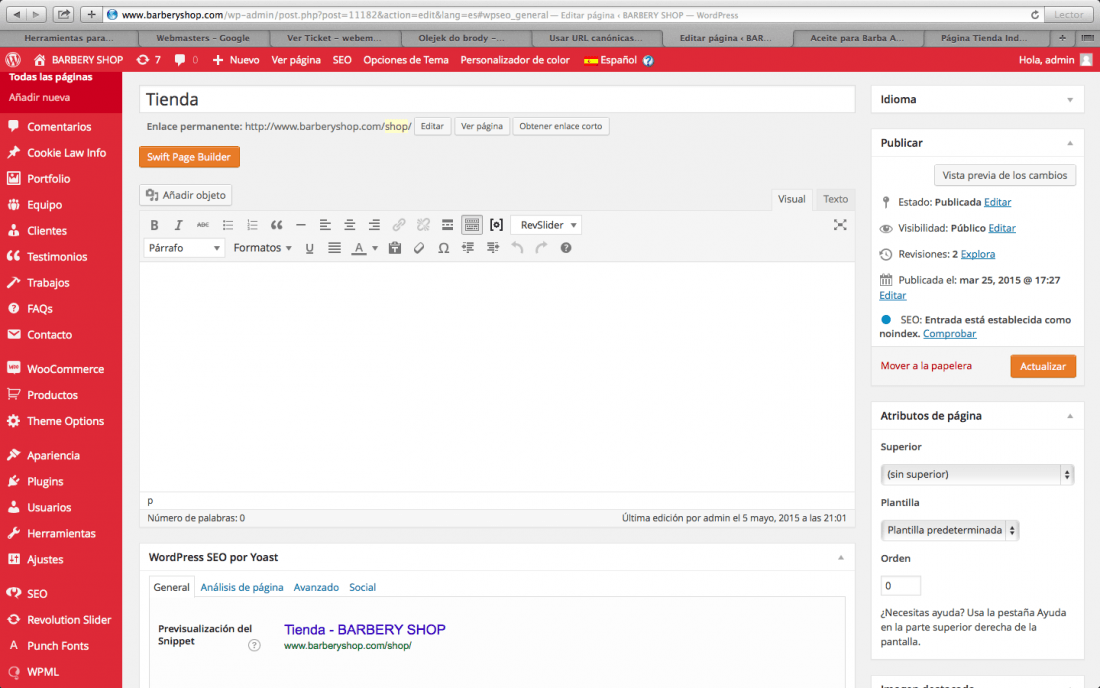Toggle the toolbar kitchen sink
The height and width of the screenshot is (688, 1100).
(471, 225)
